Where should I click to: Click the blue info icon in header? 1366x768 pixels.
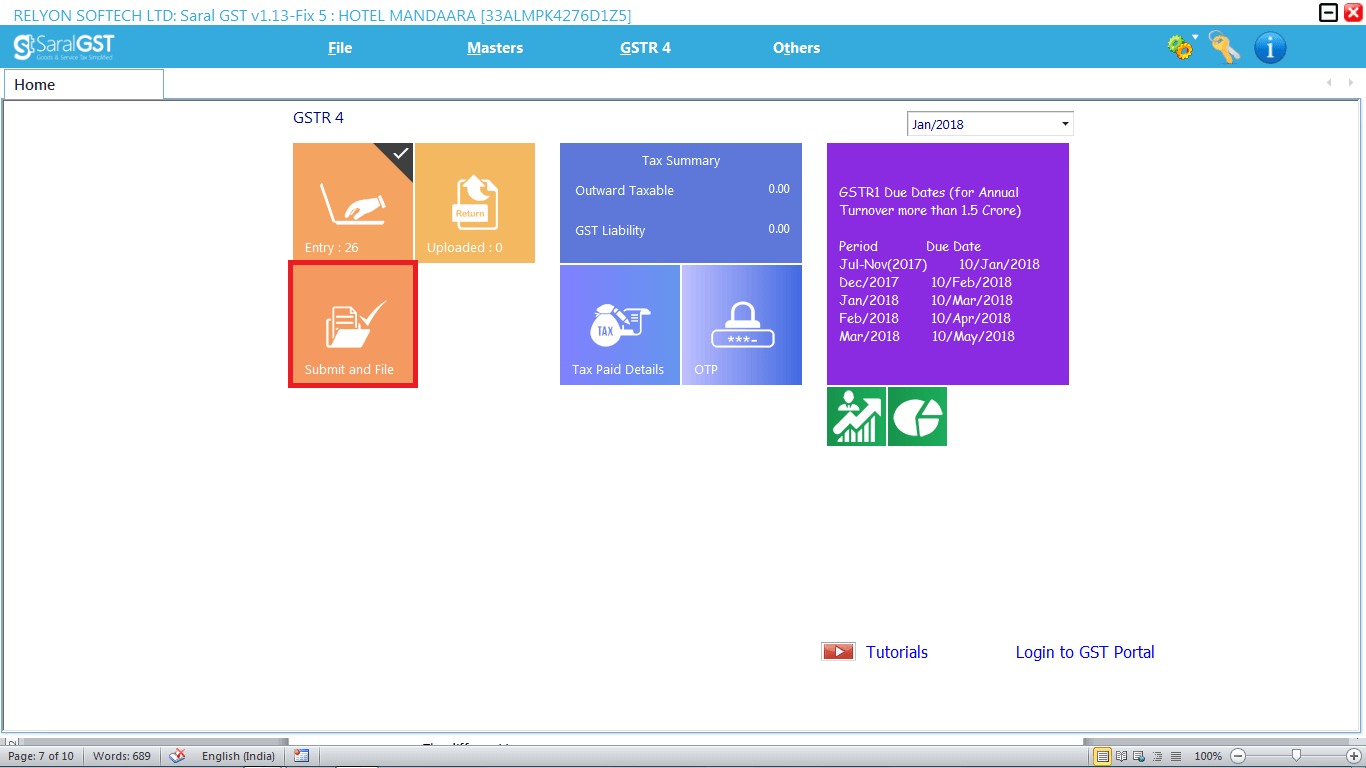coord(1270,47)
